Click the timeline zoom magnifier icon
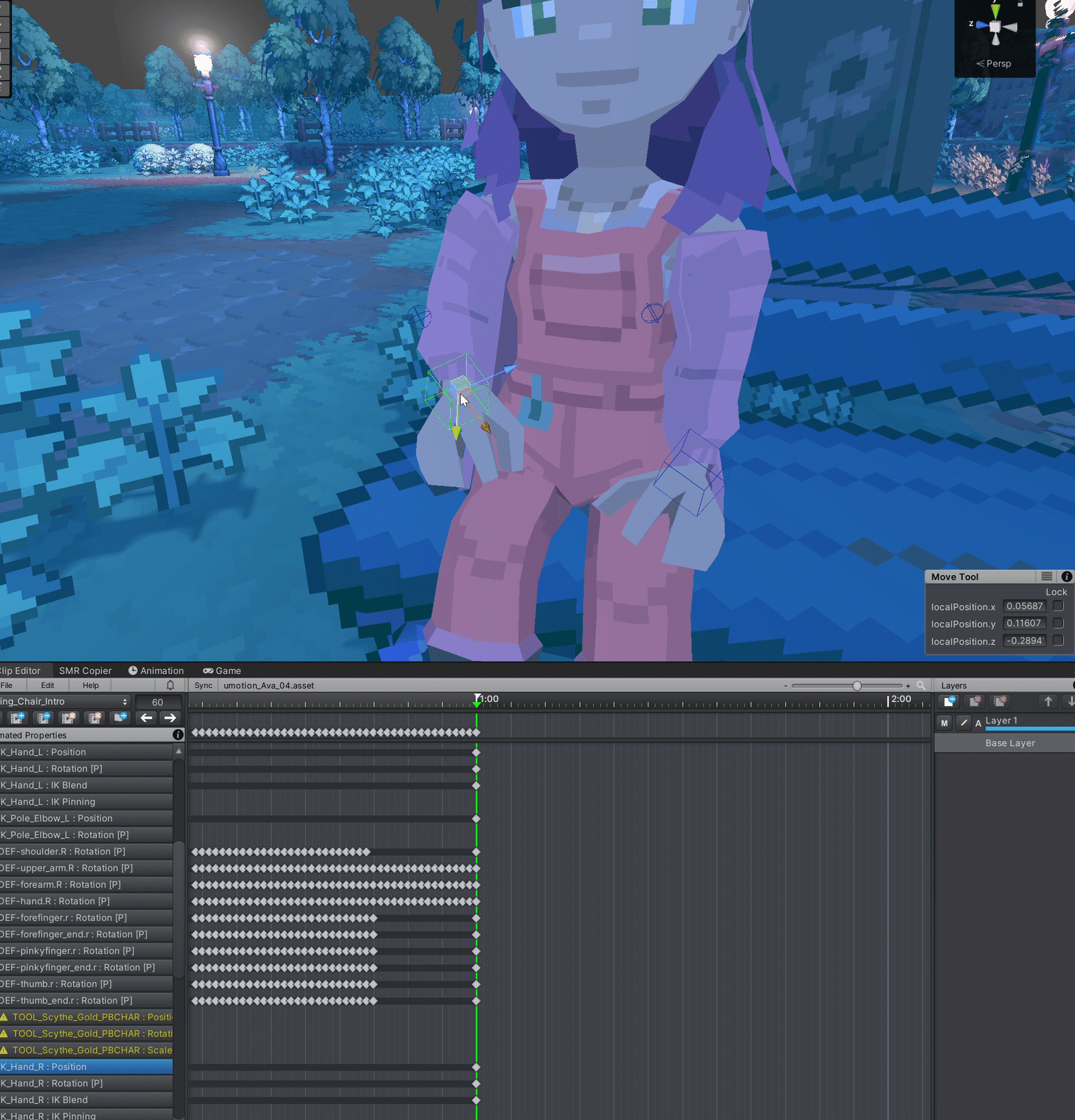This screenshot has width=1075, height=1120. (x=921, y=685)
